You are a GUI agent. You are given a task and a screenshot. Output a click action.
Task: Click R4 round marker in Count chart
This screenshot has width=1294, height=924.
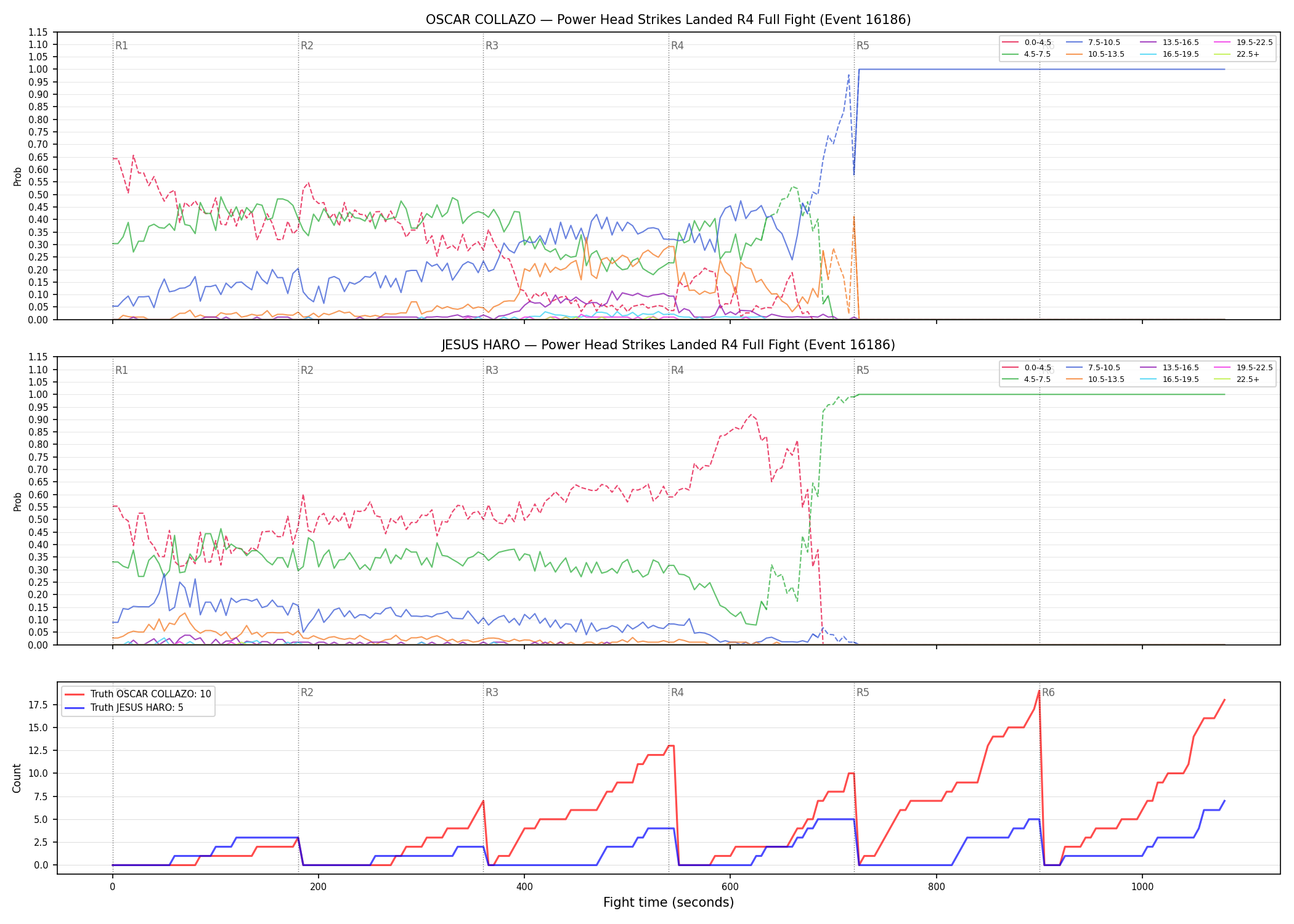click(x=677, y=692)
